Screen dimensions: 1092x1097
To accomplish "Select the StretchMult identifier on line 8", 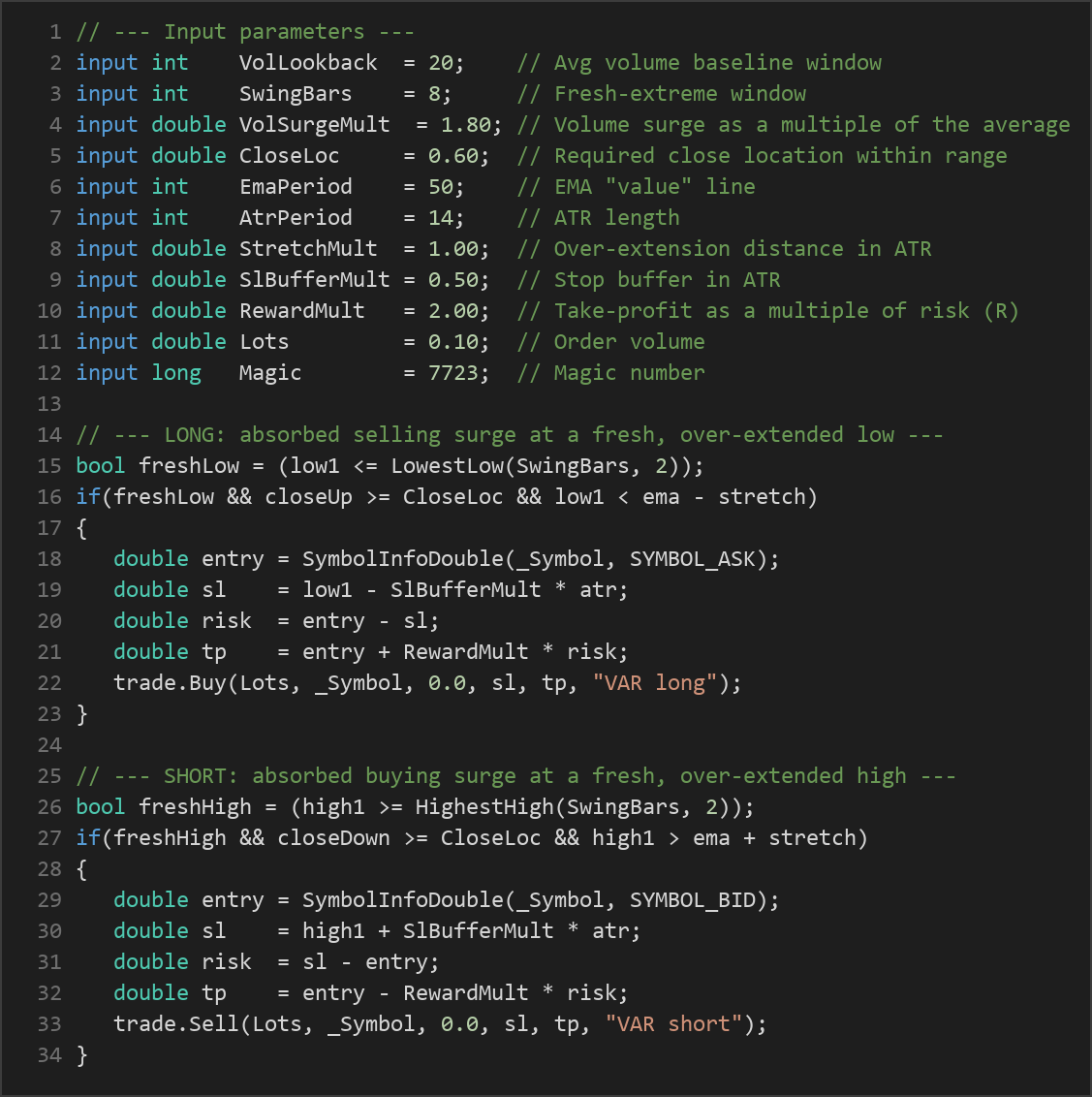I will click(x=308, y=249).
